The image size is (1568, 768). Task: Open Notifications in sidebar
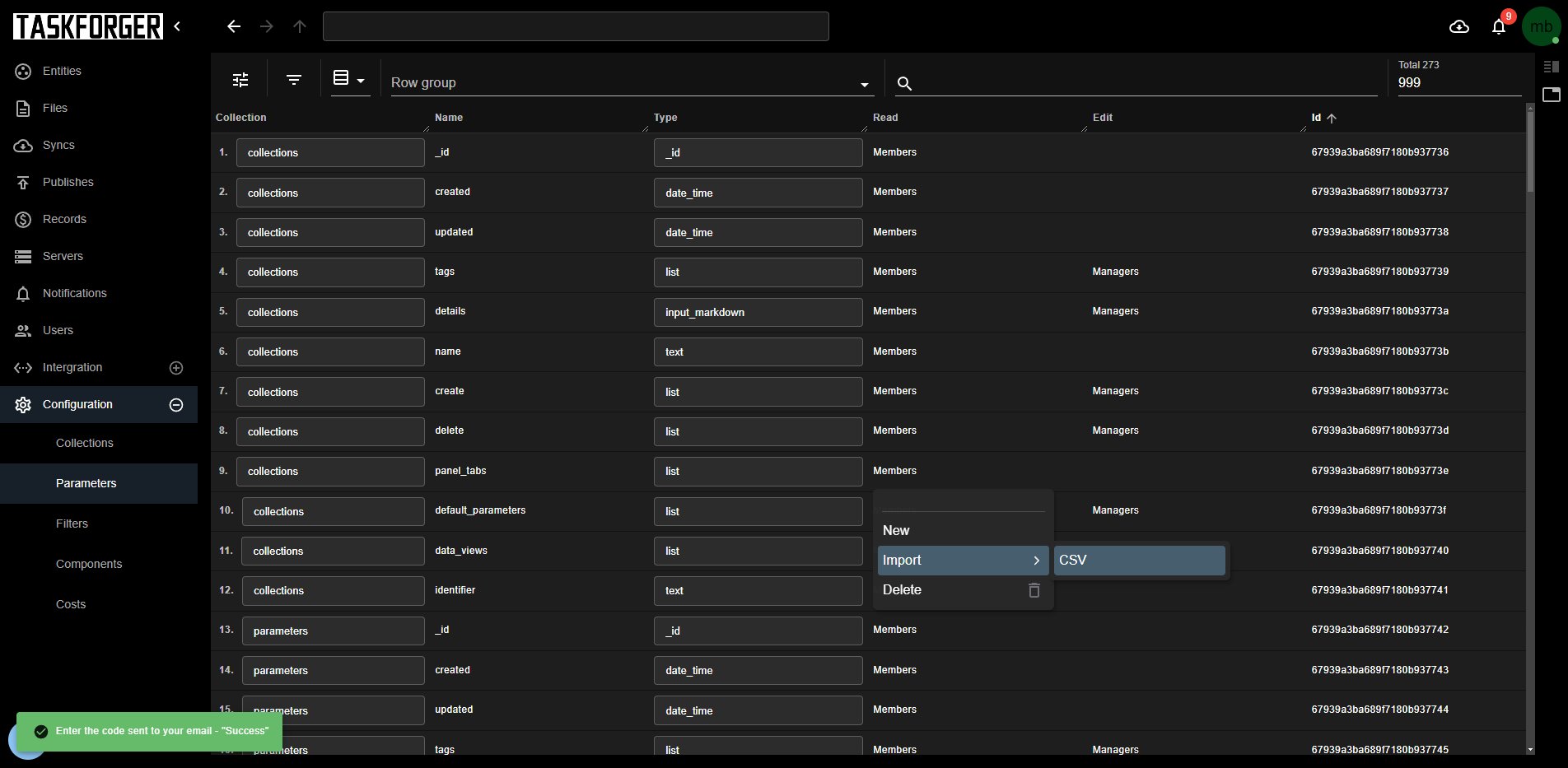pos(99,293)
